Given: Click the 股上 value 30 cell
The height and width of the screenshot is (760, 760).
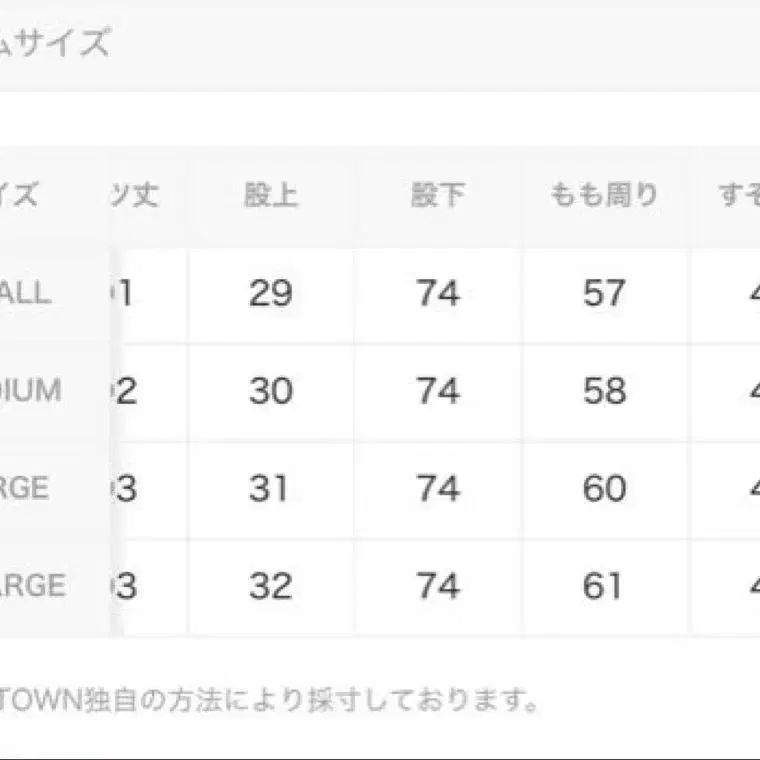Looking at the screenshot, I should click(270, 391).
